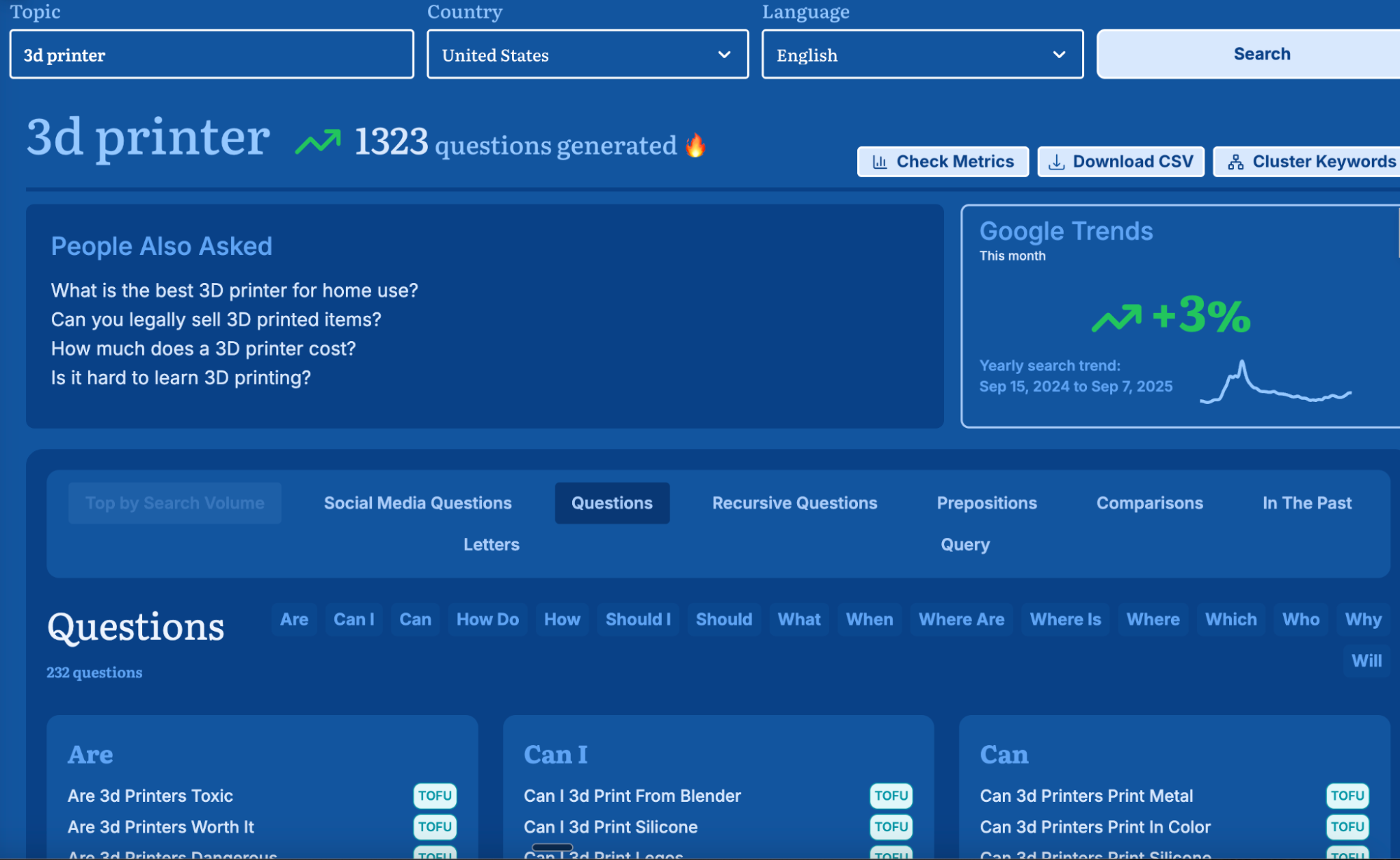Click TOFU badge for Are 3d Printers Worth It
Image resolution: width=1400 pixels, height=860 pixels.
coord(435,826)
